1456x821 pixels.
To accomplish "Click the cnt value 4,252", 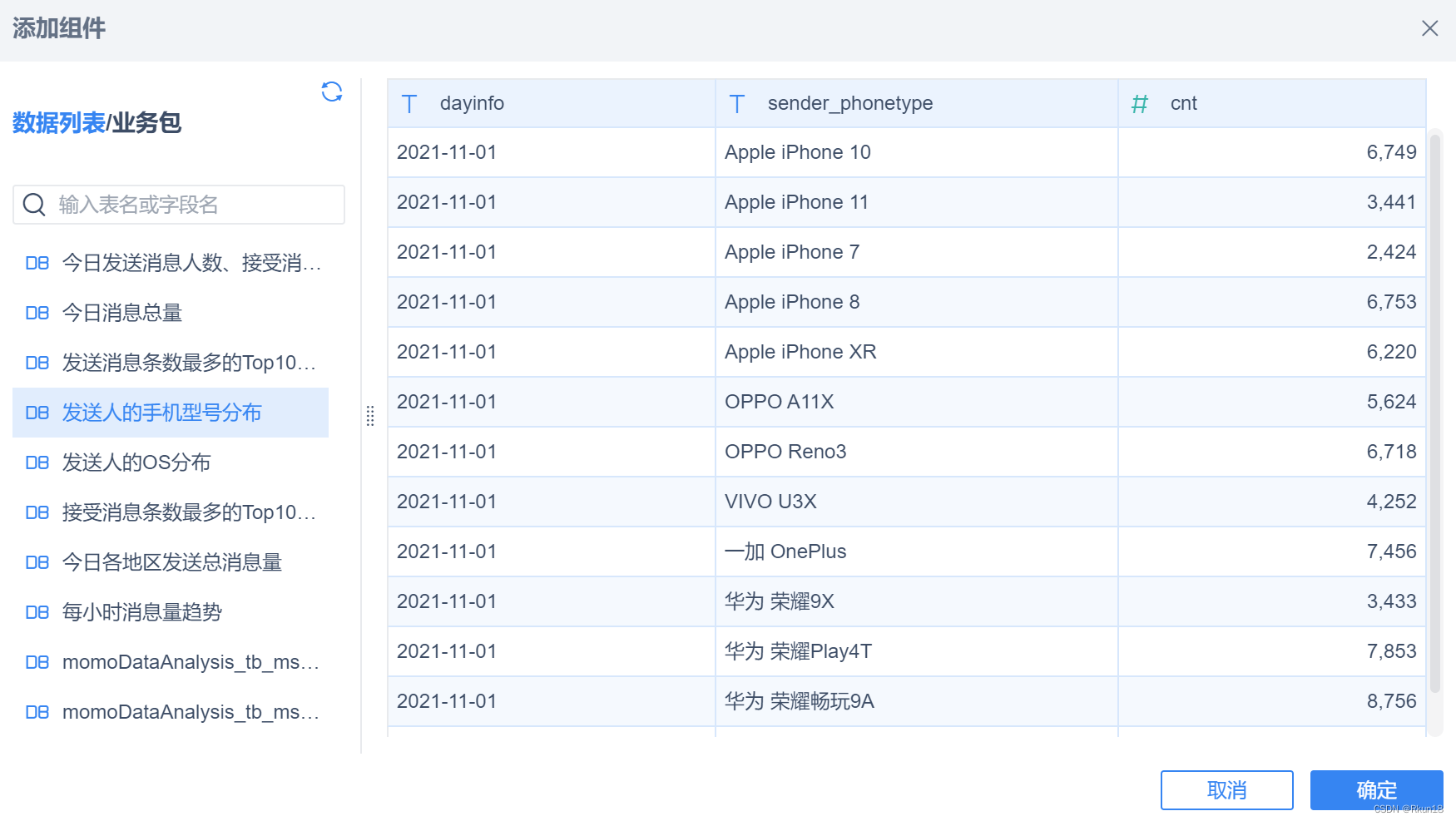I will pyautogui.click(x=1391, y=502).
